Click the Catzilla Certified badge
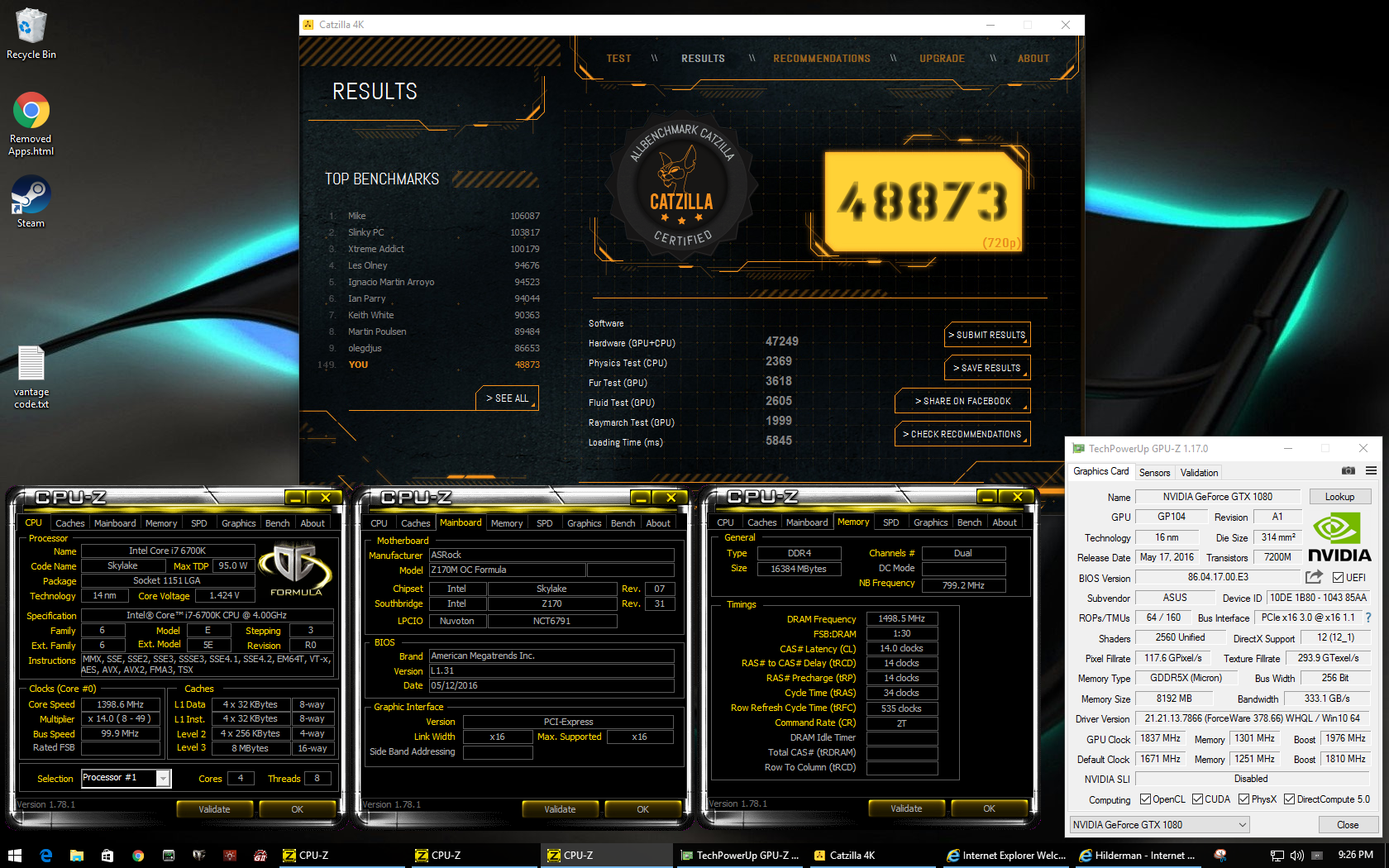Screen dimensions: 1389x868 click(x=681, y=186)
